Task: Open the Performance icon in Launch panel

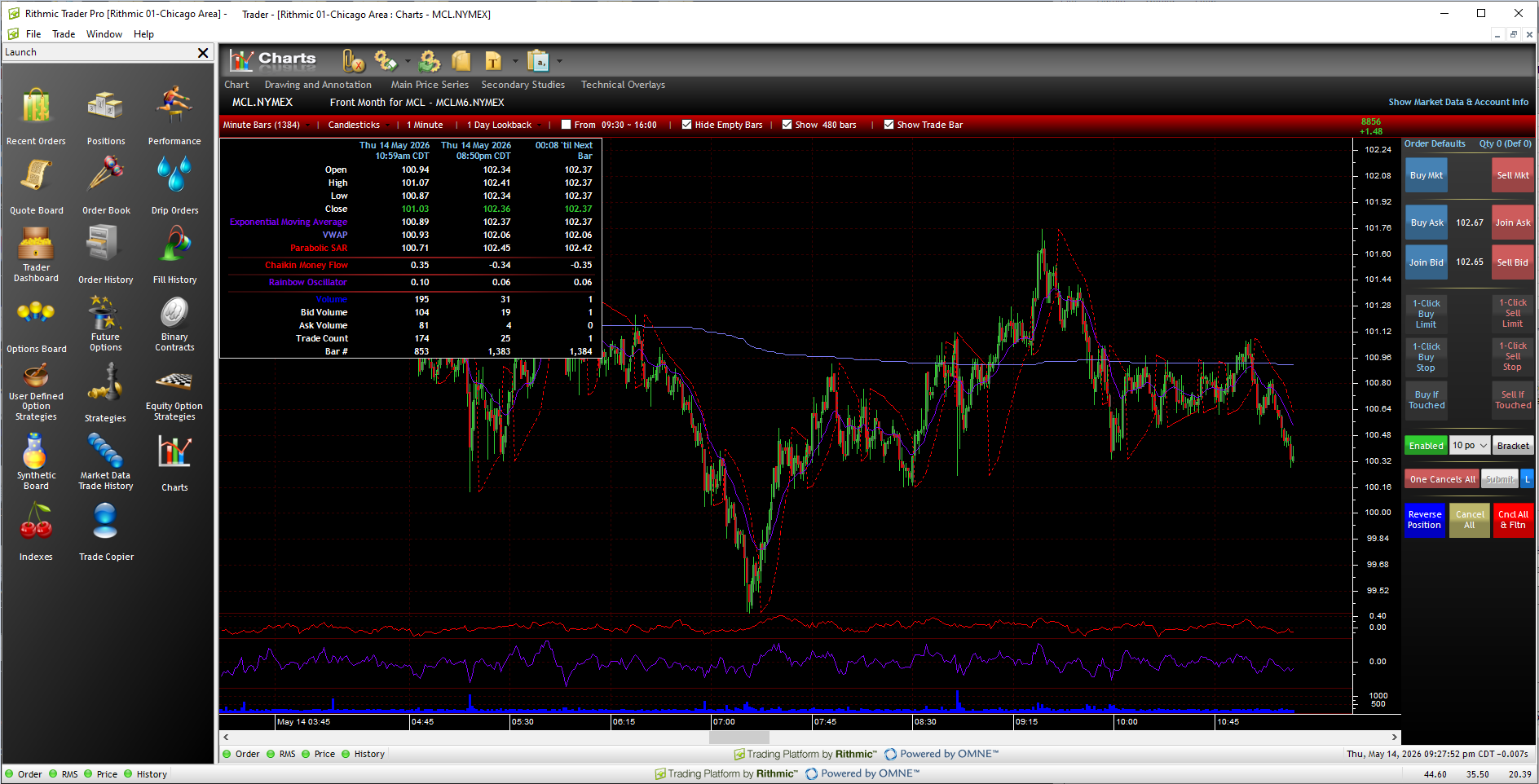Action: point(174,116)
